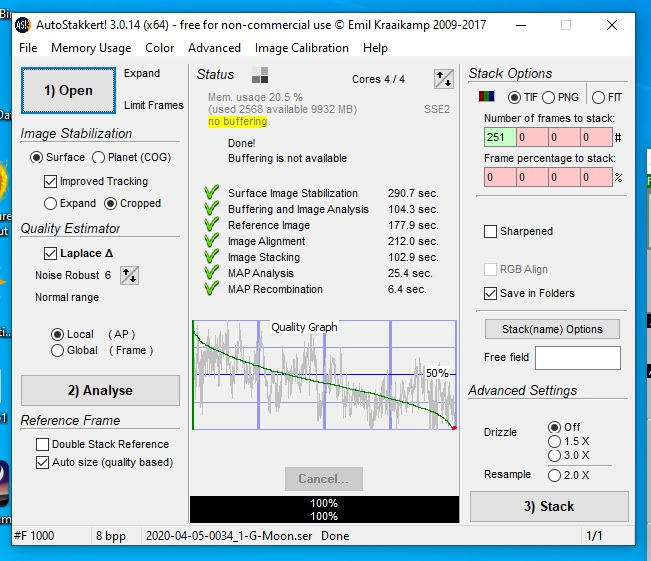The image size is (651, 561).
Task: Click the MAP Recombination green checkmark
Action: coord(211,289)
